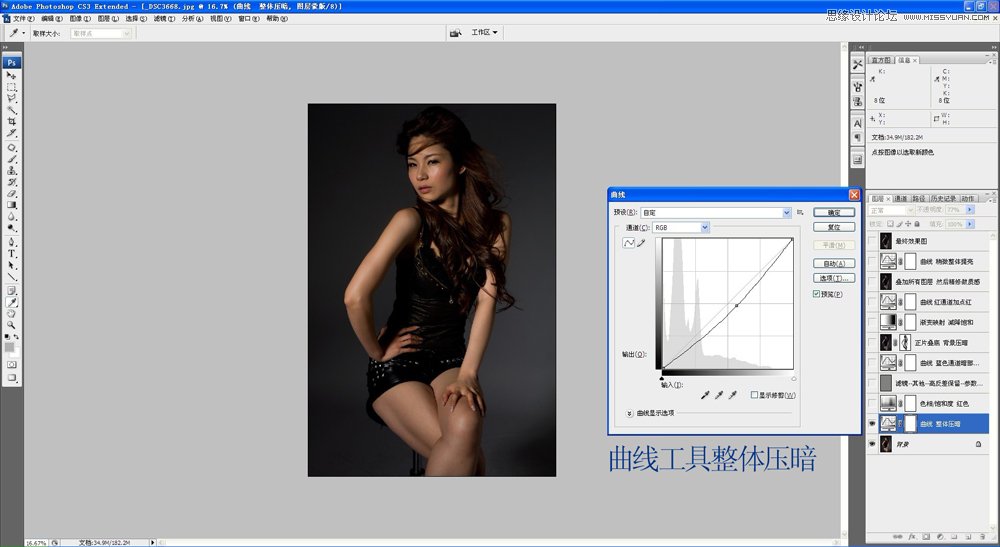This screenshot has width=1000, height=547.
Task: Select the 最终效果图 layer thumbnail
Action: click(x=886, y=241)
